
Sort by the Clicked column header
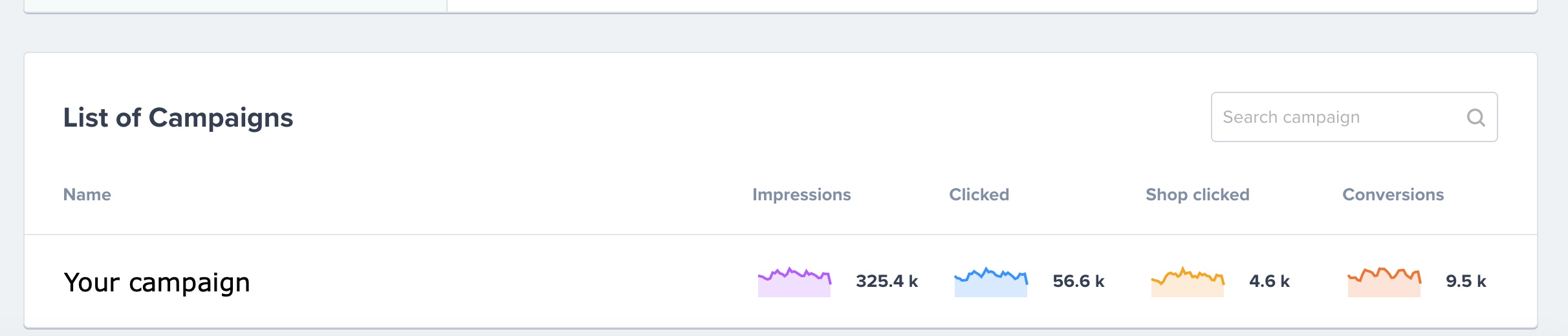[979, 194]
